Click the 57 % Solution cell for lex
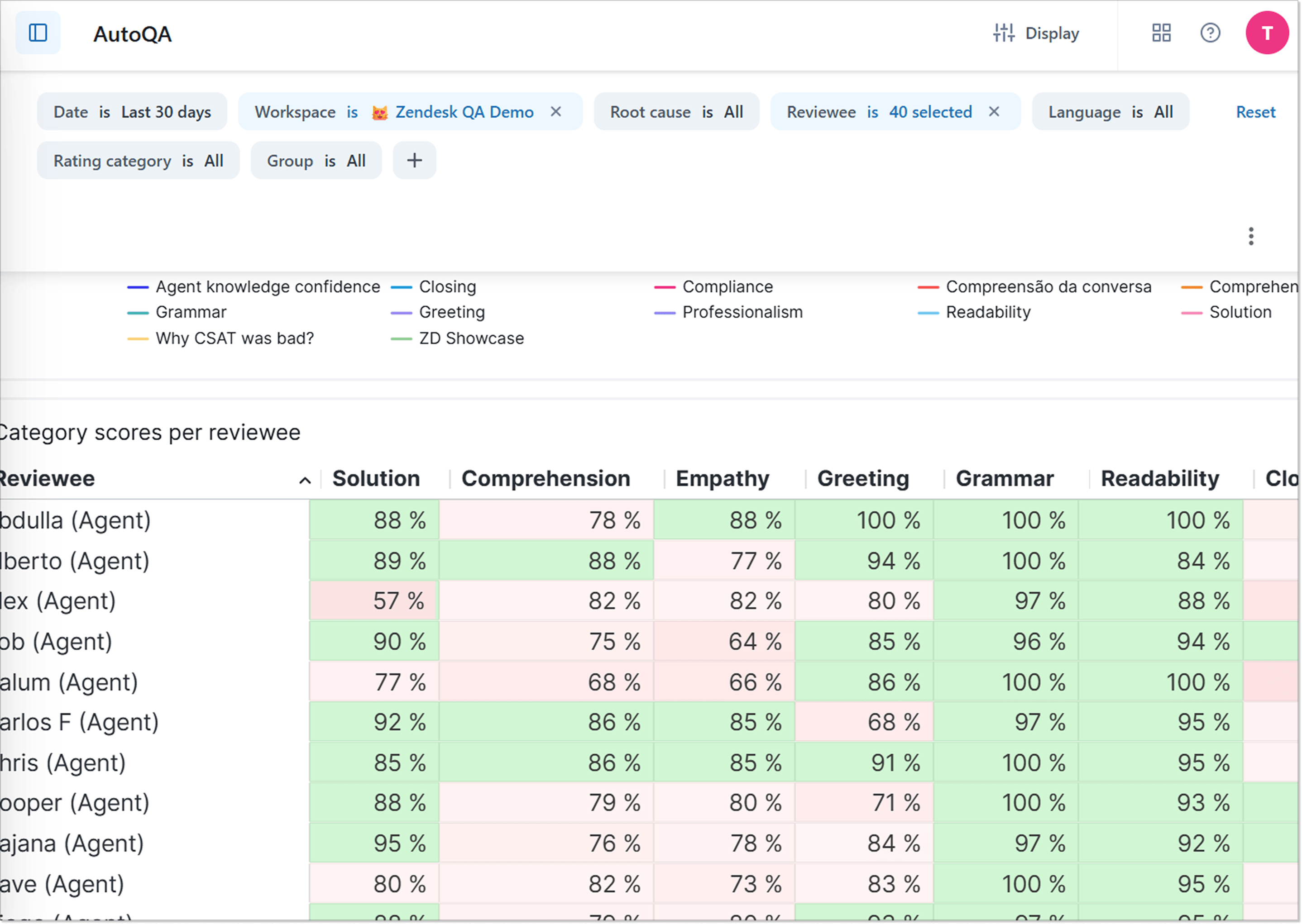The height and width of the screenshot is (924, 1302). click(x=373, y=601)
